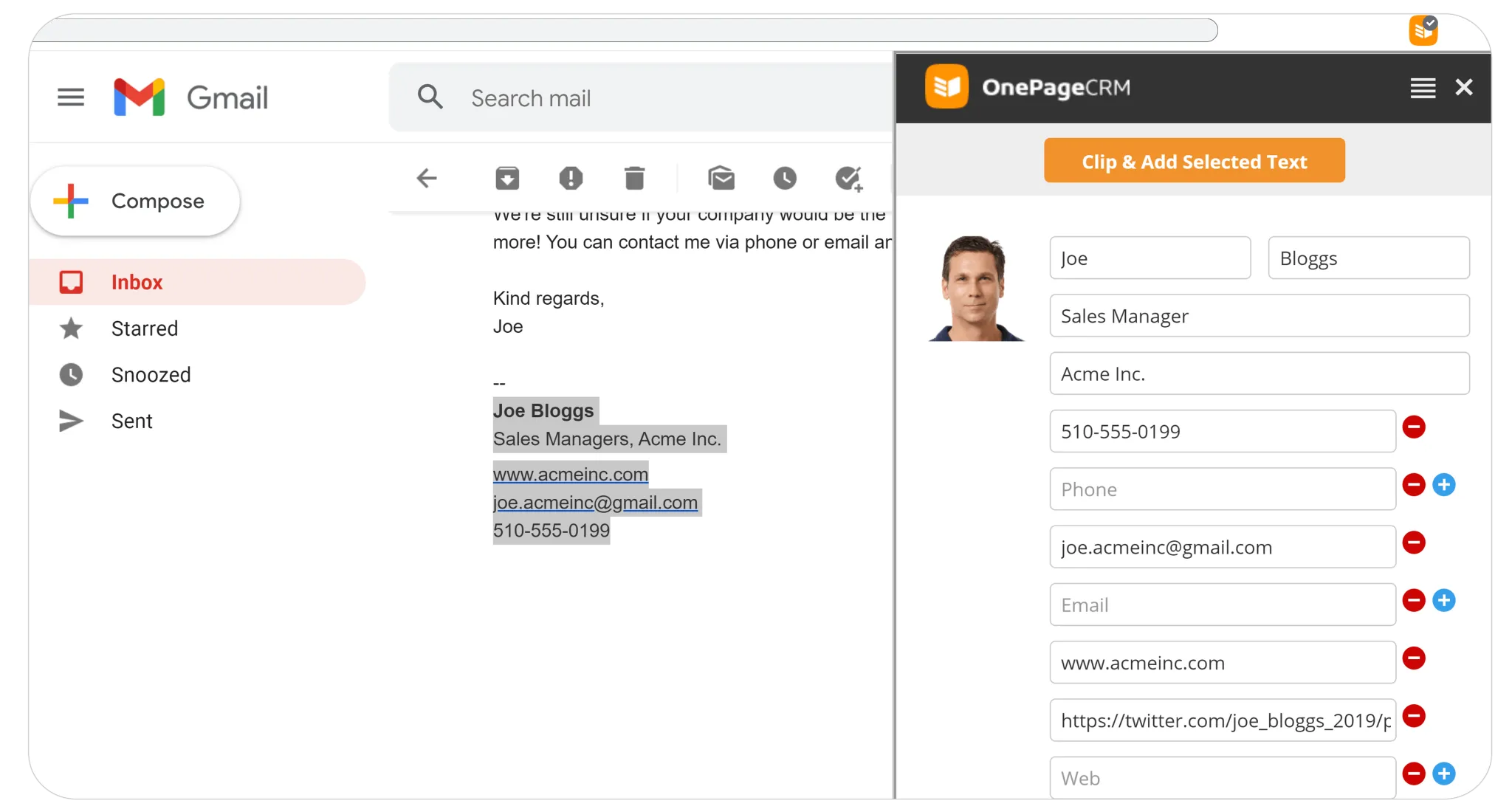
Task: Remove the empty Email field
Action: [1414, 600]
